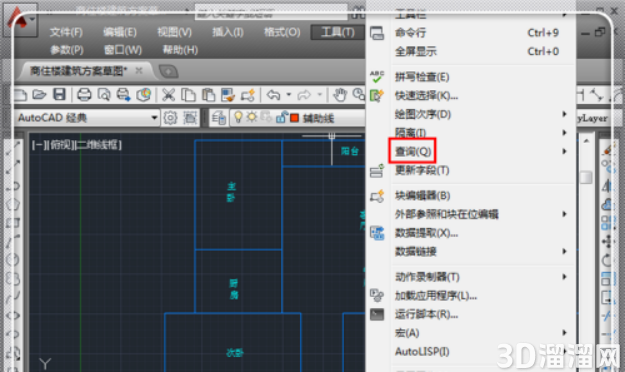Open the 帮助(H) menu
This screenshot has height=372, width=625.
180,50
